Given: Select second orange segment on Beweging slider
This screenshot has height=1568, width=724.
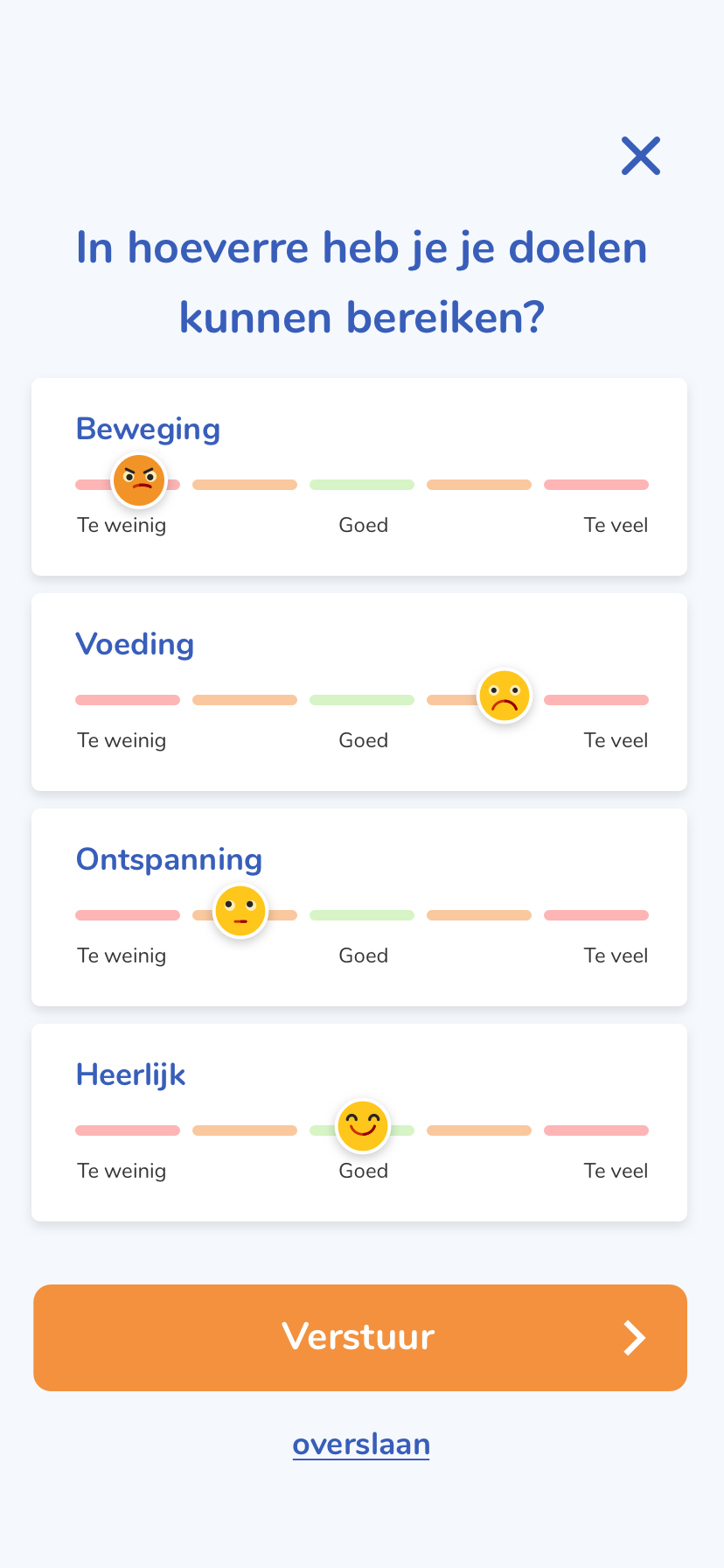Looking at the screenshot, I should [245, 485].
